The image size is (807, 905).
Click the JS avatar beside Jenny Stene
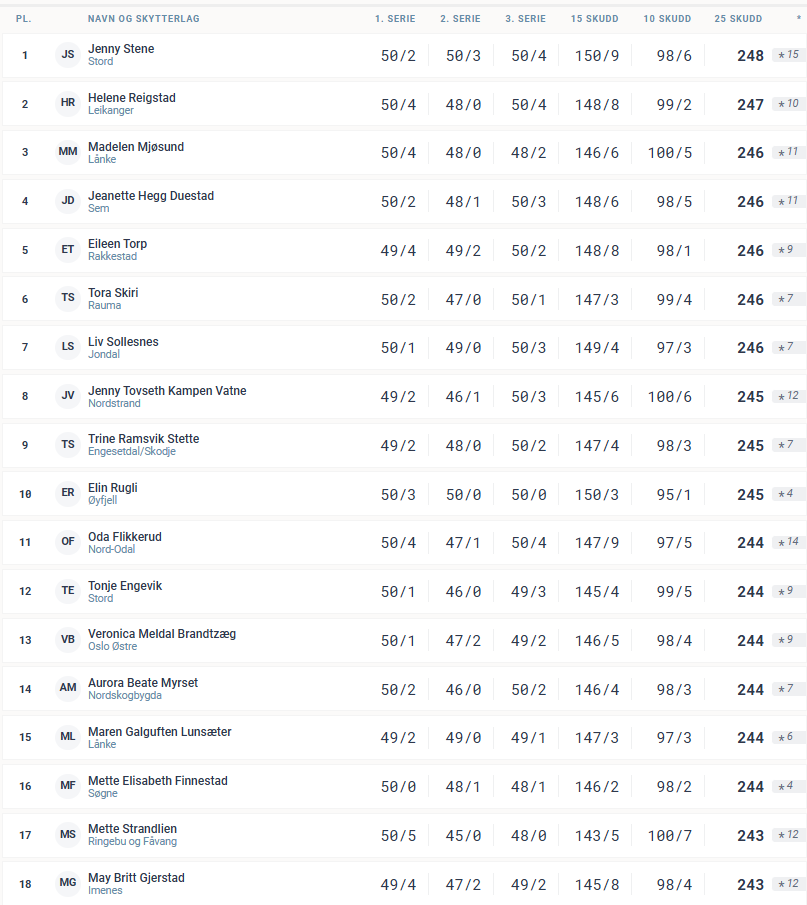tap(68, 55)
